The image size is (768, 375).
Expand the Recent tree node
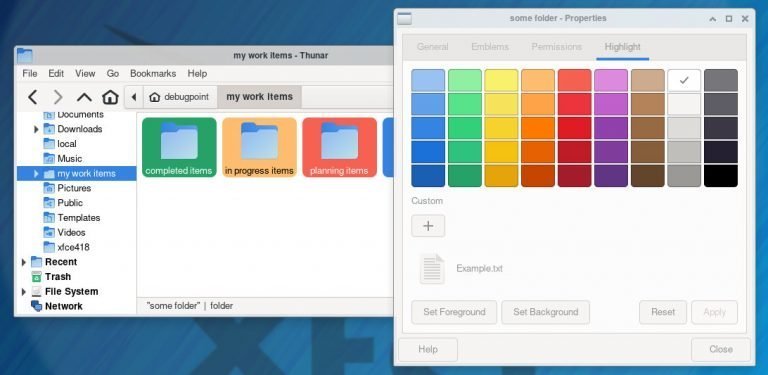click(x=23, y=262)
